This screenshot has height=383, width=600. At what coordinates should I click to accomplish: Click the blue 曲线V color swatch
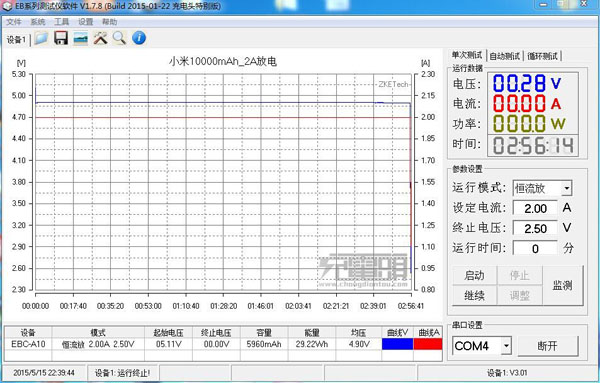point(397,344)
